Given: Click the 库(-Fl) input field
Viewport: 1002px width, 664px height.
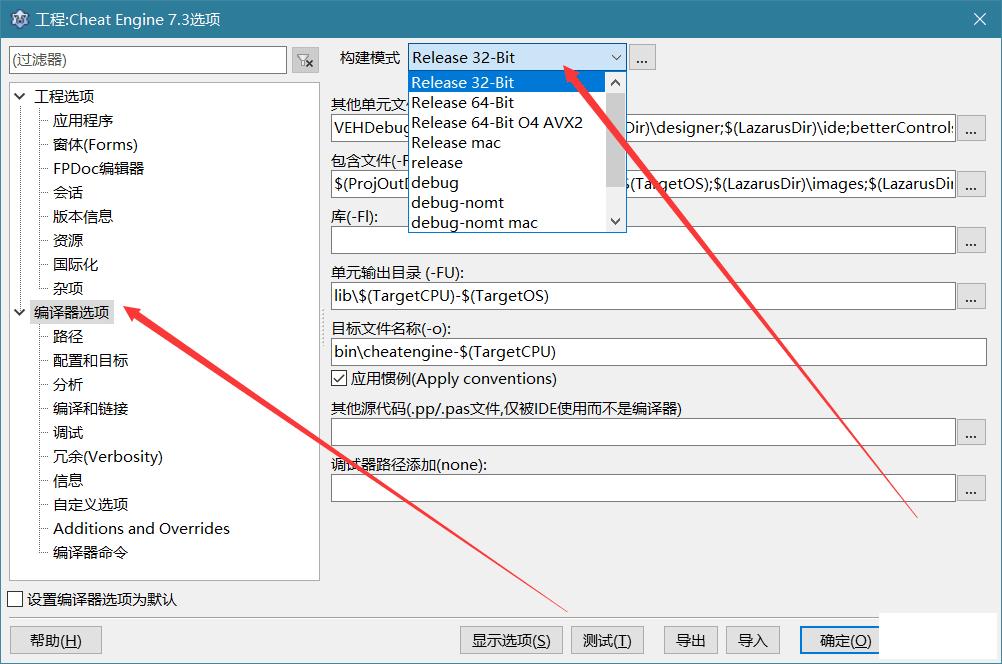Looking at the screenshot, I should (644, 240).
